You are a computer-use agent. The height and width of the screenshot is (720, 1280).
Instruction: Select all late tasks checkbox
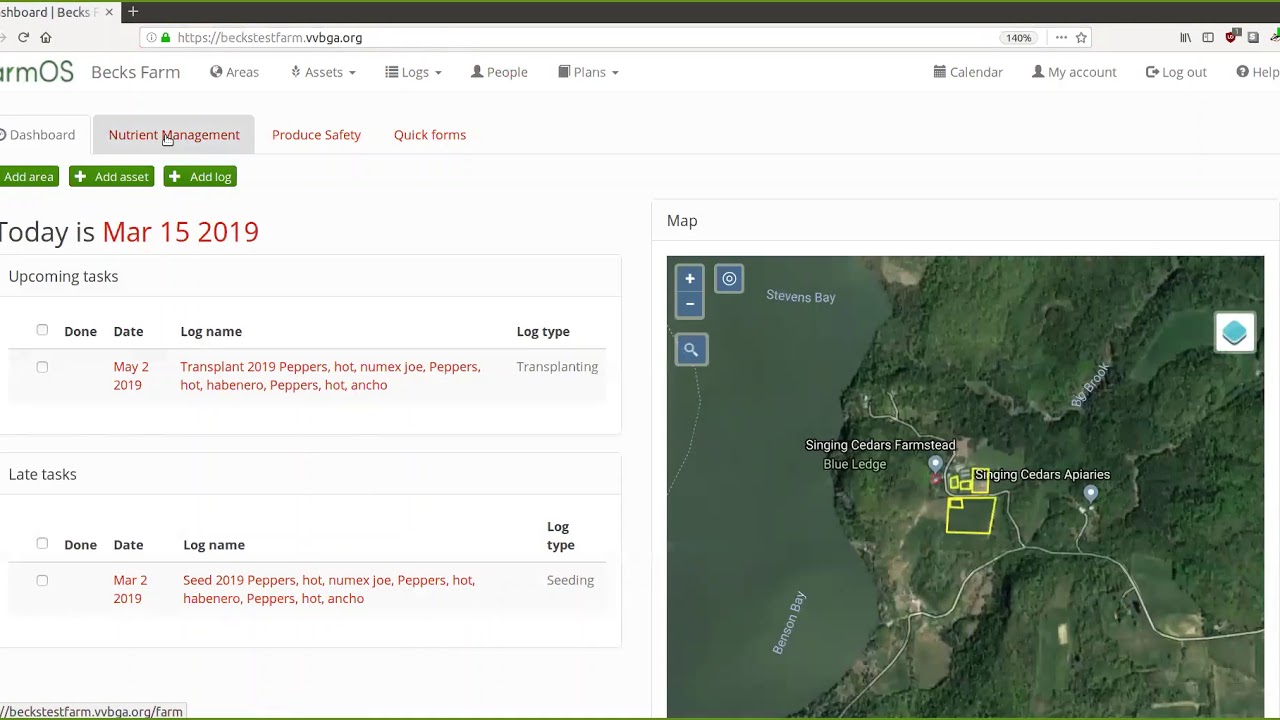[42, 544]
